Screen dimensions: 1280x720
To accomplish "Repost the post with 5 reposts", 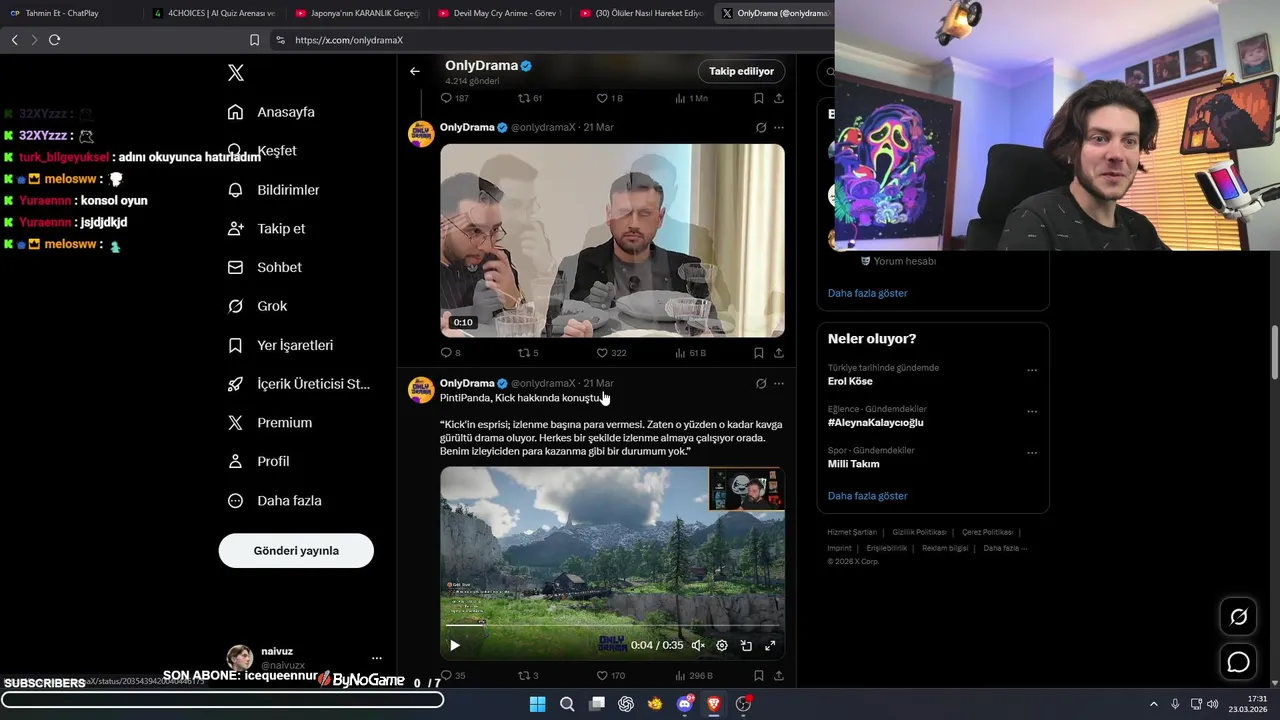I will pos(528,353).
